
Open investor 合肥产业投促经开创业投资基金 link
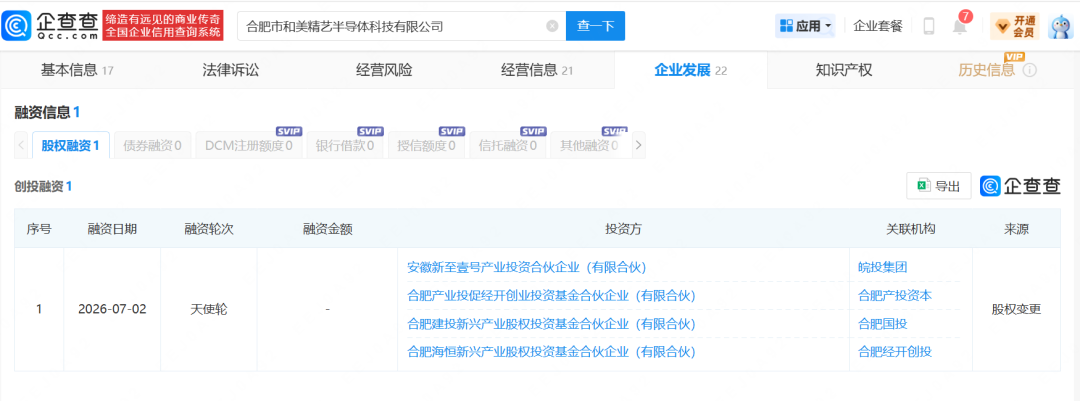552,296
